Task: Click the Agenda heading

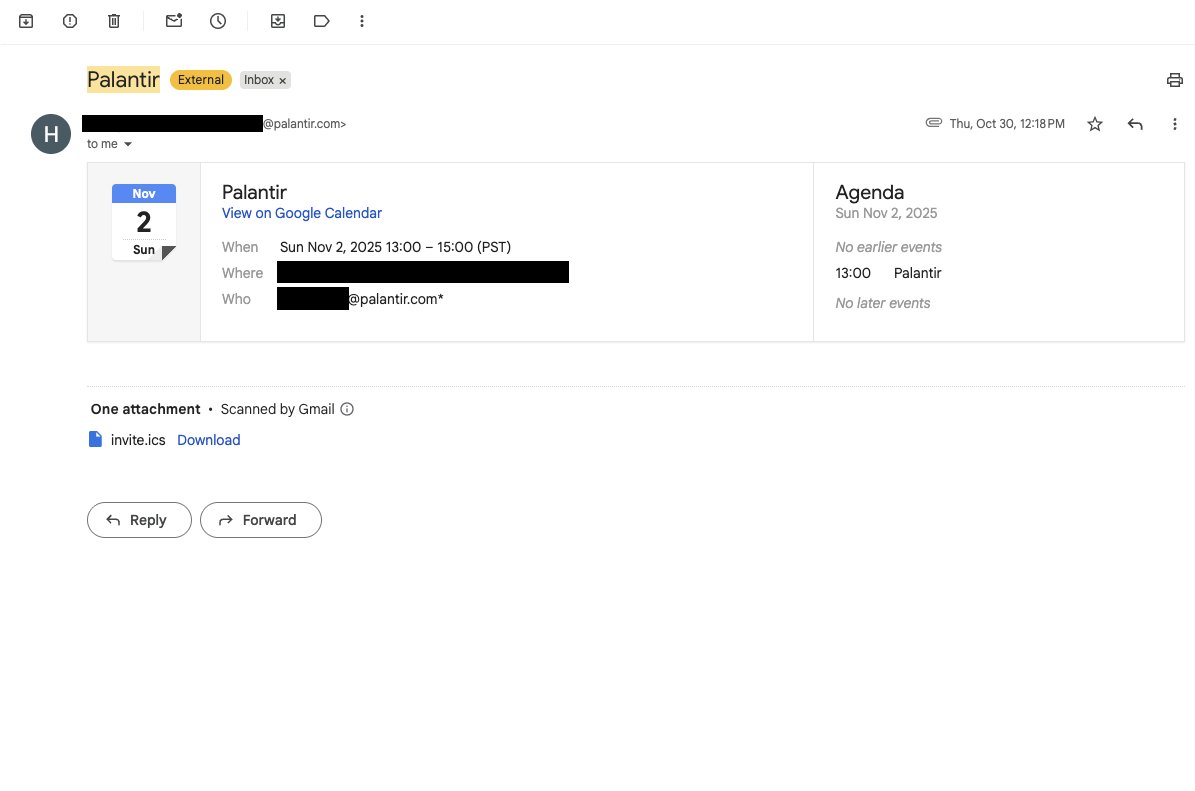Action: point(870,192)
